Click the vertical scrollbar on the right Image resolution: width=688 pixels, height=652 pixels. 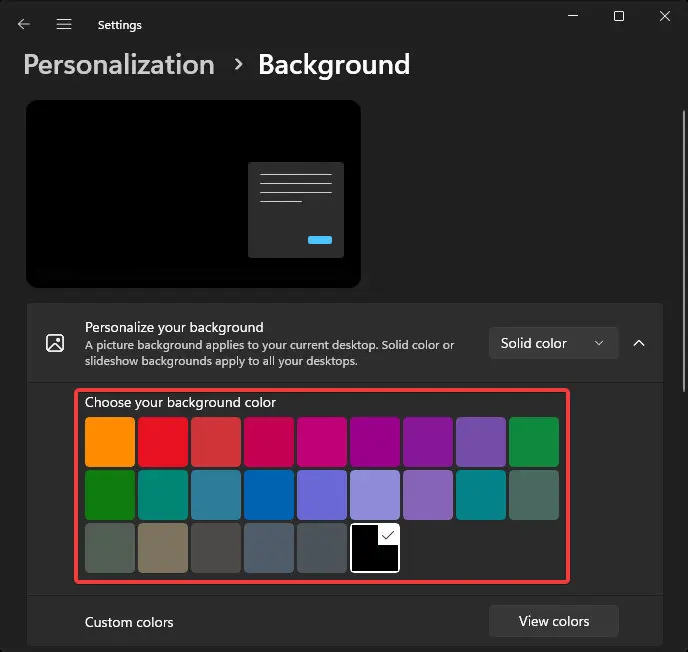click(x=684, y=251)
